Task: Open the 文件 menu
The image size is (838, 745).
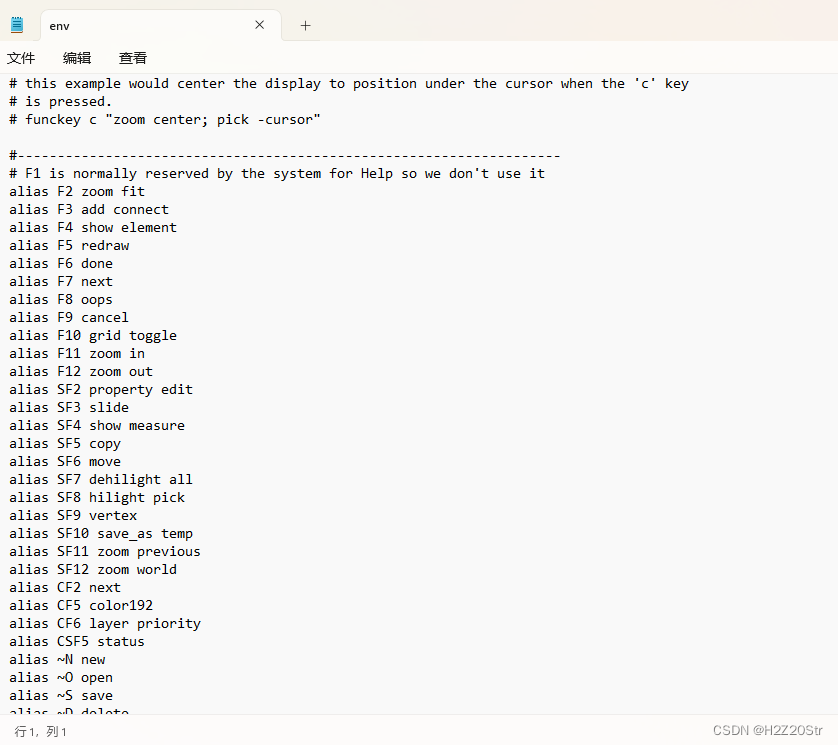Action: [x=21, y=58]
